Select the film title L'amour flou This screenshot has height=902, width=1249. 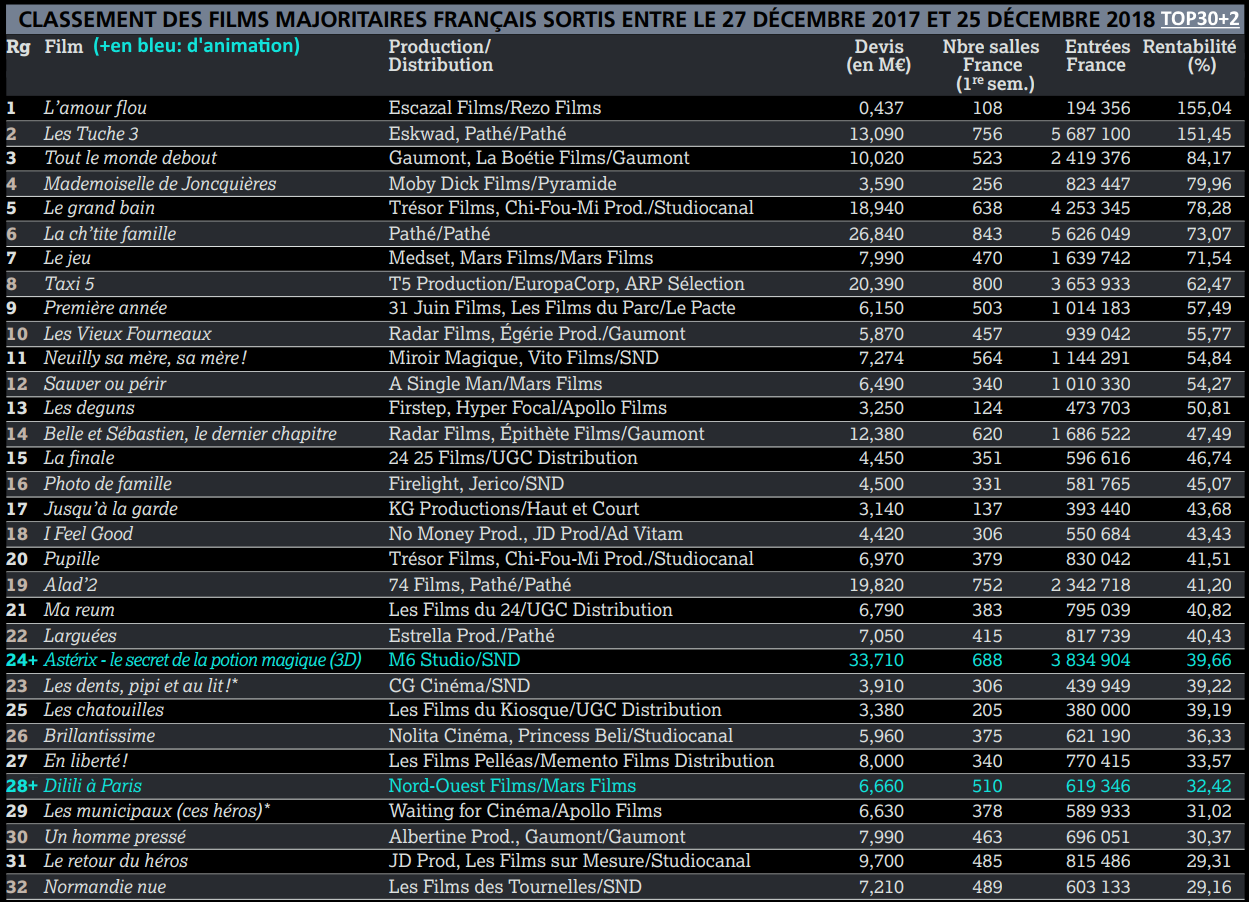[96, 108]
